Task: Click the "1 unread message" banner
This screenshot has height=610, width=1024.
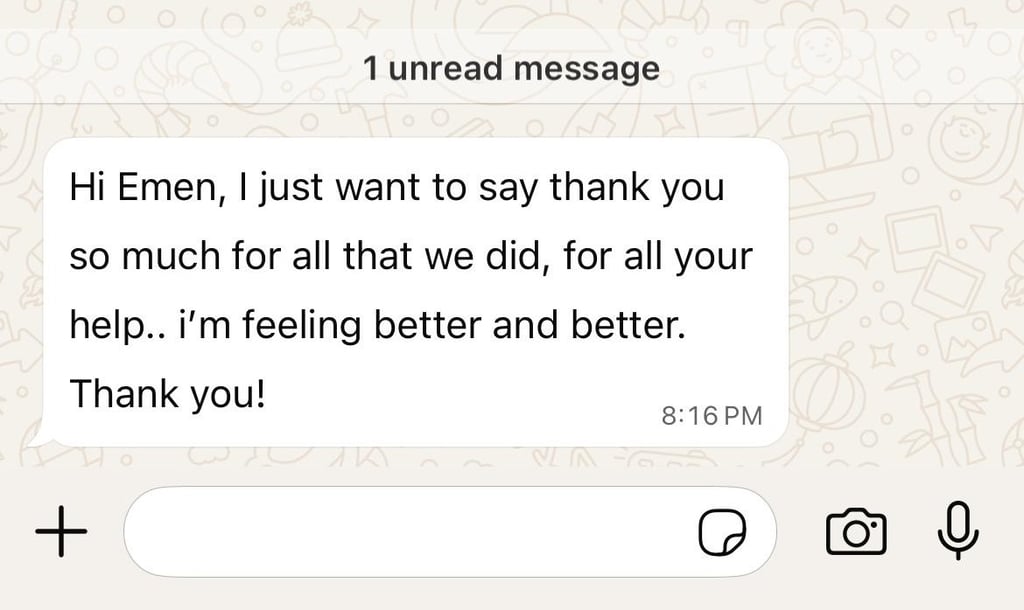Action: (511, 69)
